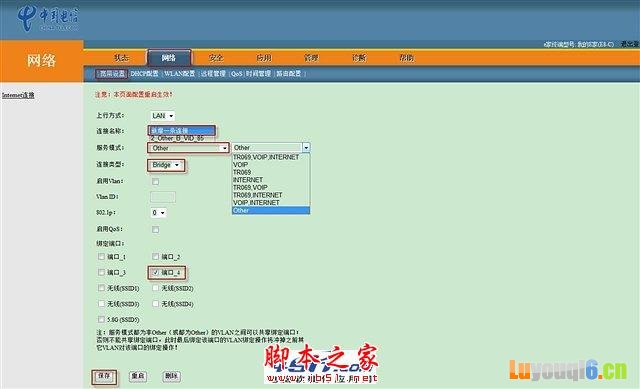Check the 无线(SSID4) checkbox

pyautogui.click(x=155, y=304)
